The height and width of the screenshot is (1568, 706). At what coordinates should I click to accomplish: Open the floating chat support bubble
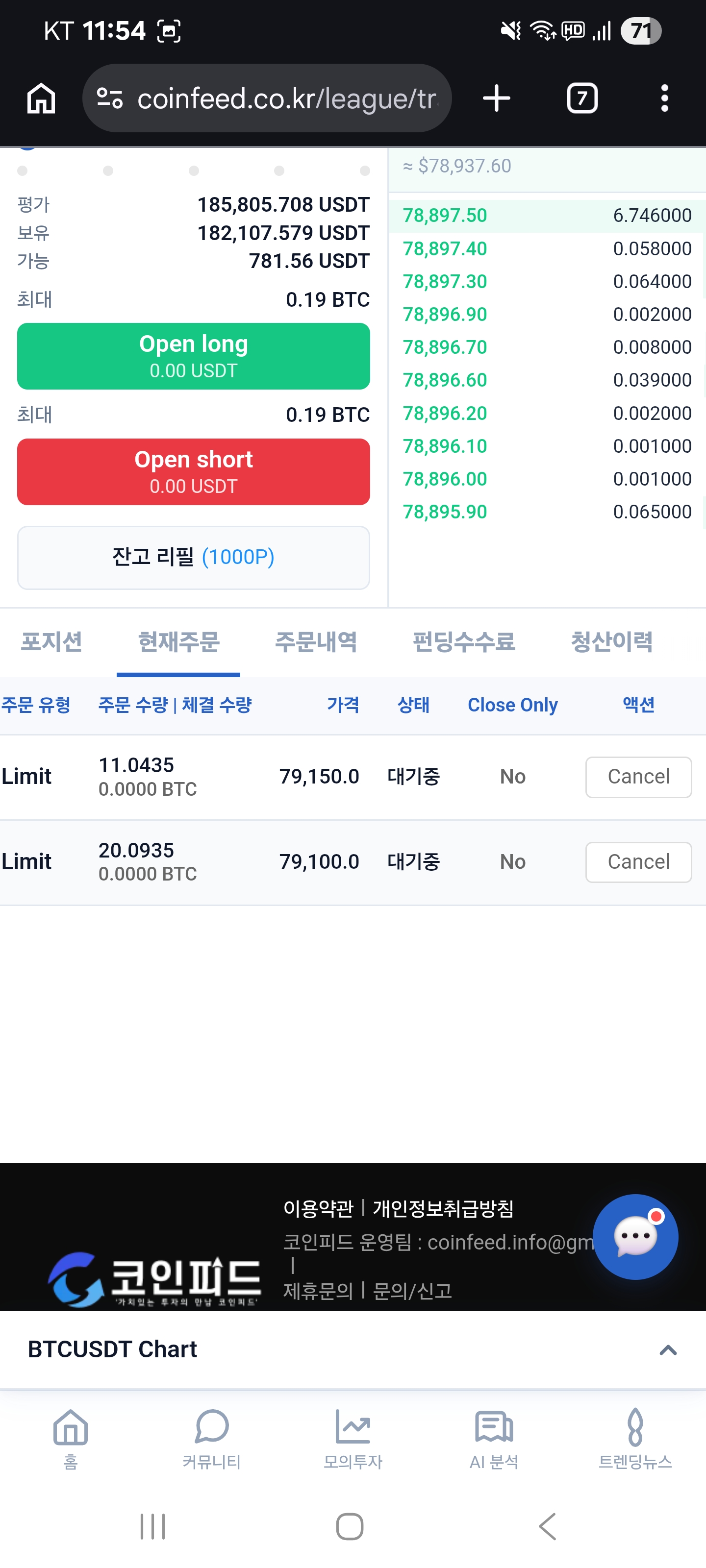tap(635, 1236)
